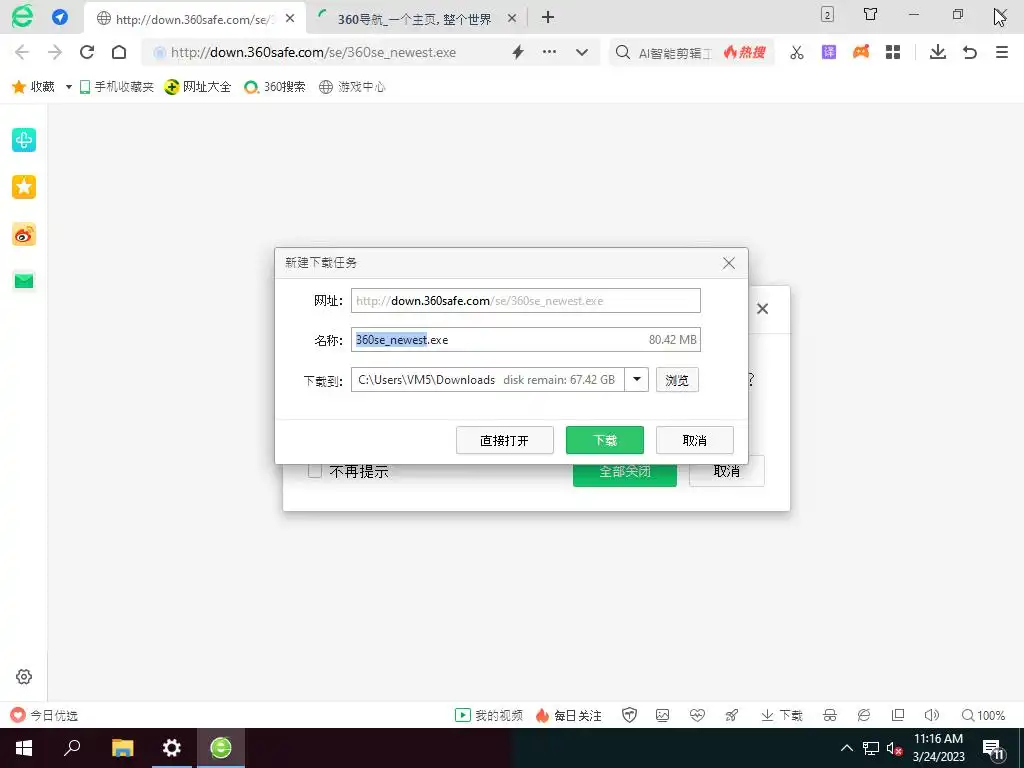The height and width of the screenshot is (768, 1024).
Task: Open the orange game controller icon
Action: coord(861,52)
